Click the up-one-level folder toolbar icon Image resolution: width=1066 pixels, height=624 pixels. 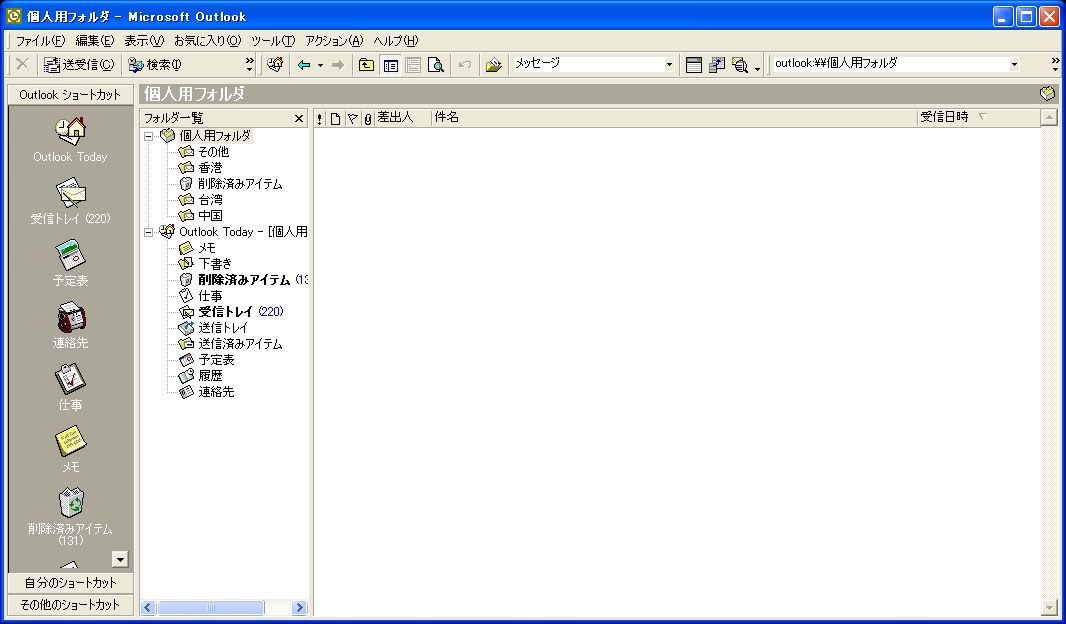367,65
